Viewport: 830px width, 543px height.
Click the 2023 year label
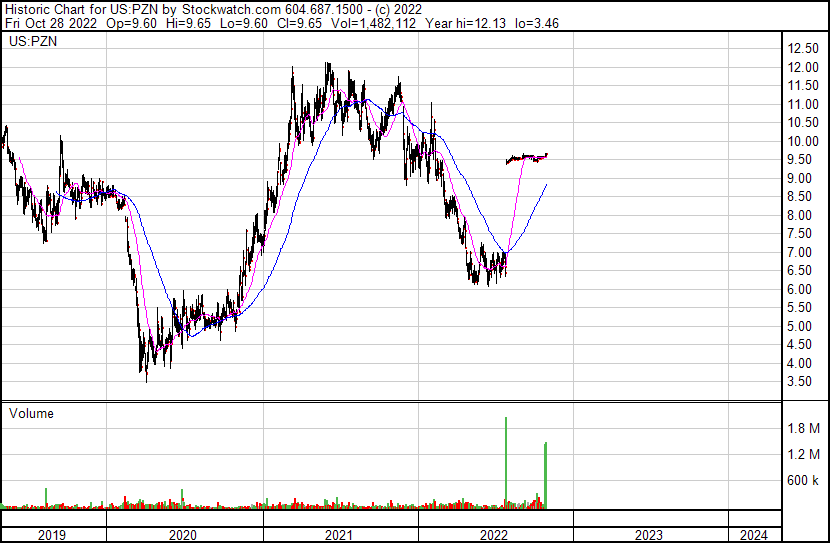pos(649,535)
